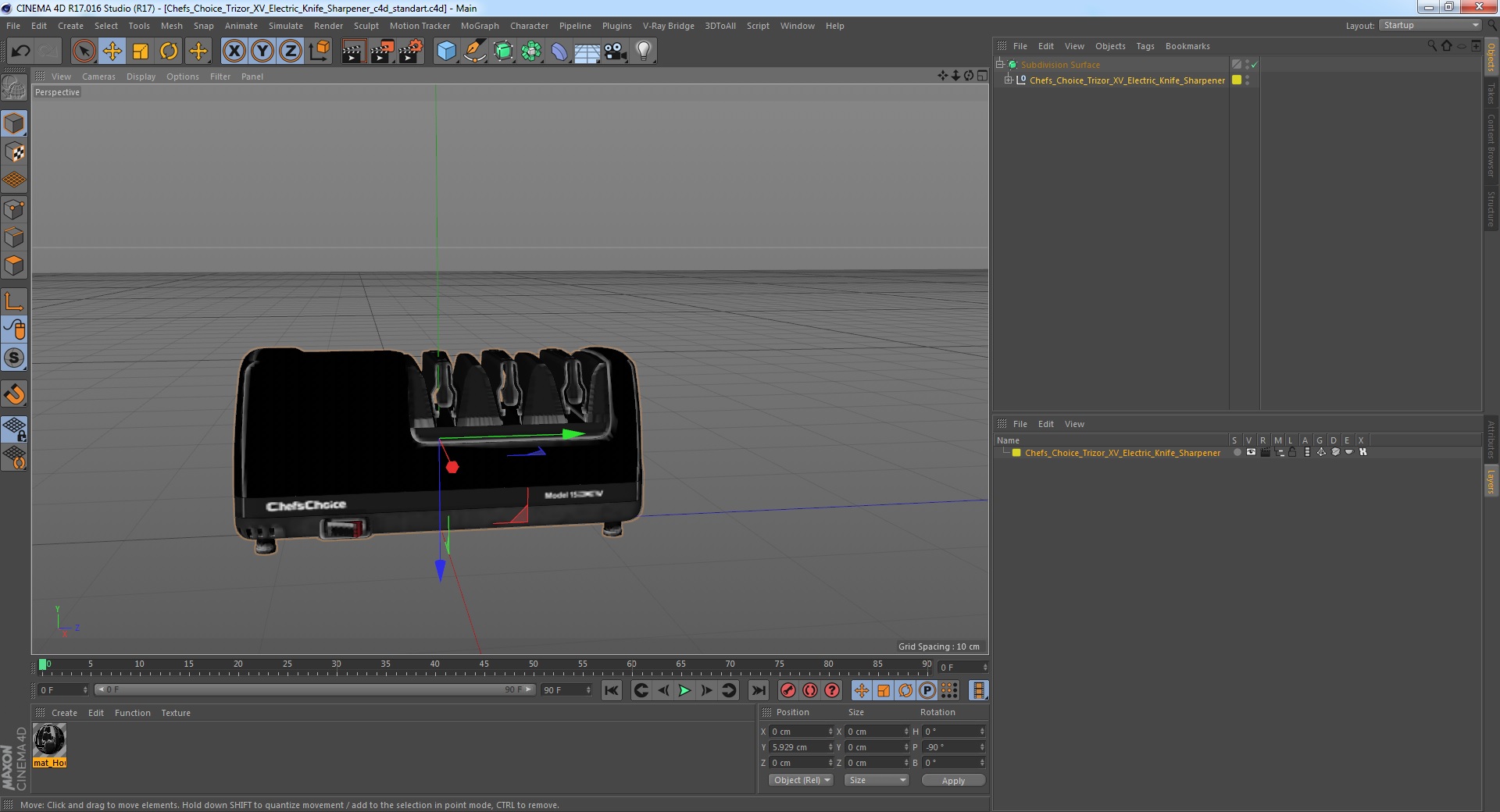Add a Cube primitive object

point(446,52)
